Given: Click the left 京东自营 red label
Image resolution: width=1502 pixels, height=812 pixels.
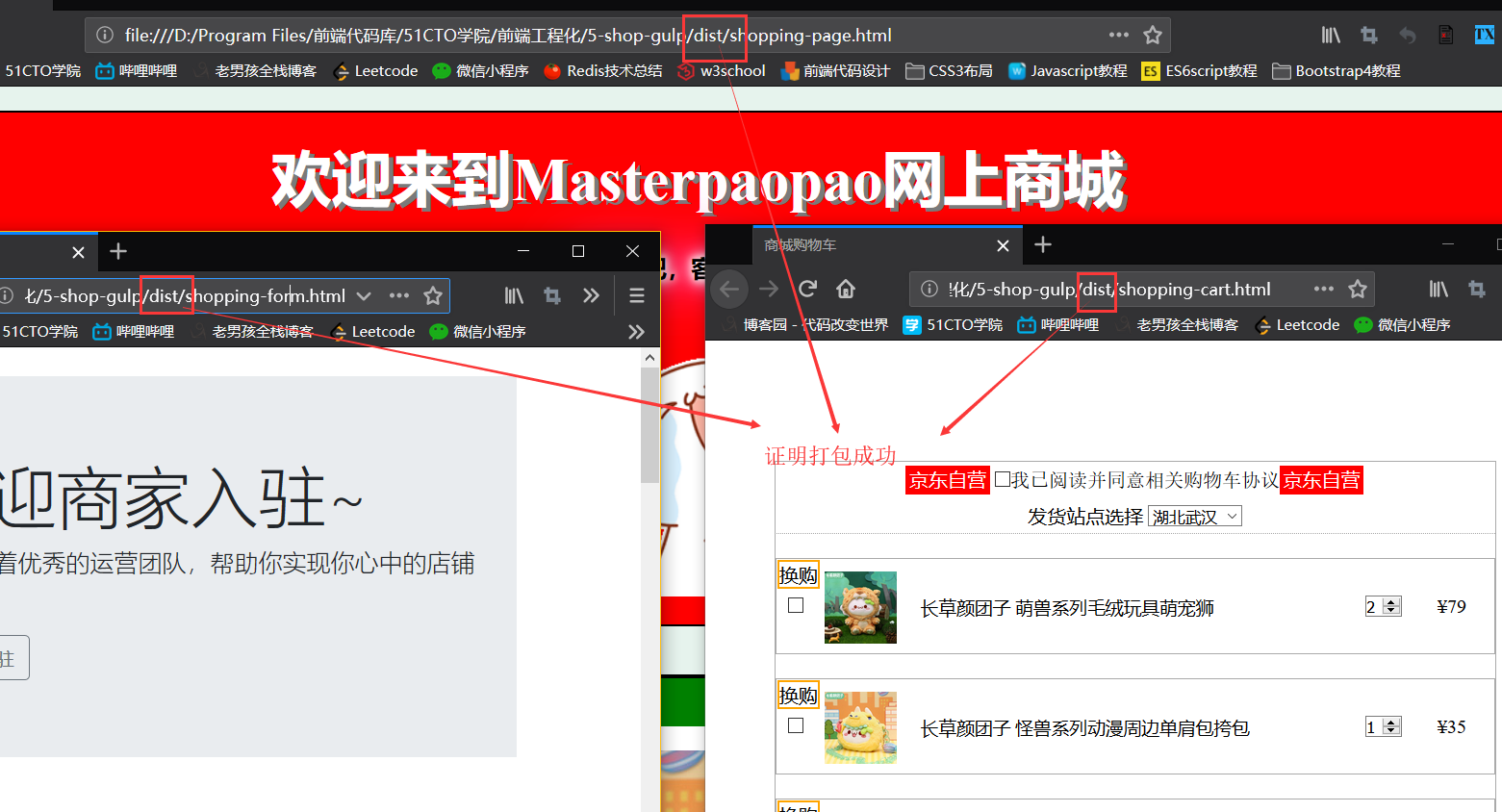Looking at the screenshot, I should tap(948, 480).
